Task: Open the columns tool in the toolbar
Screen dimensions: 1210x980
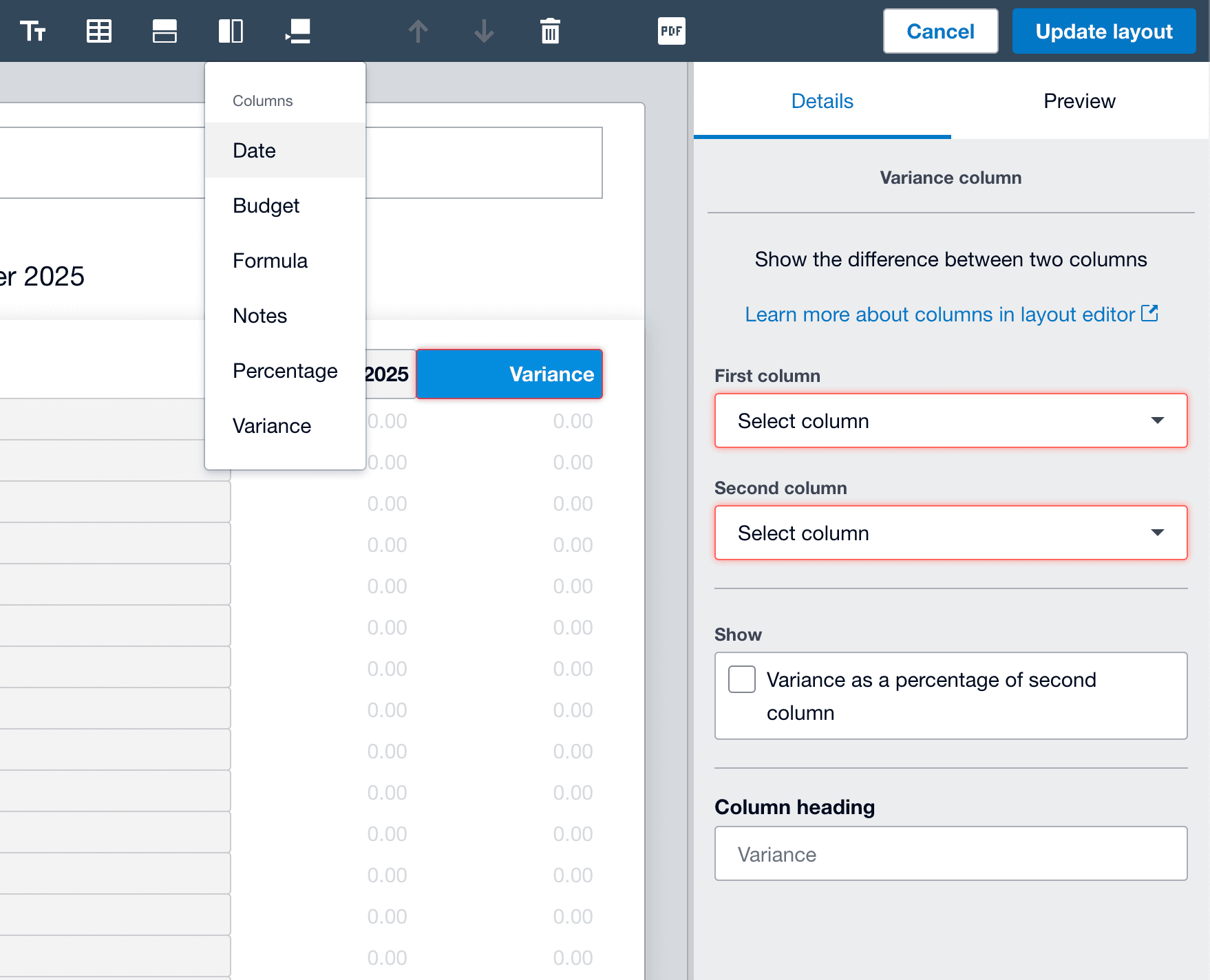Action: tap(230, 31)
